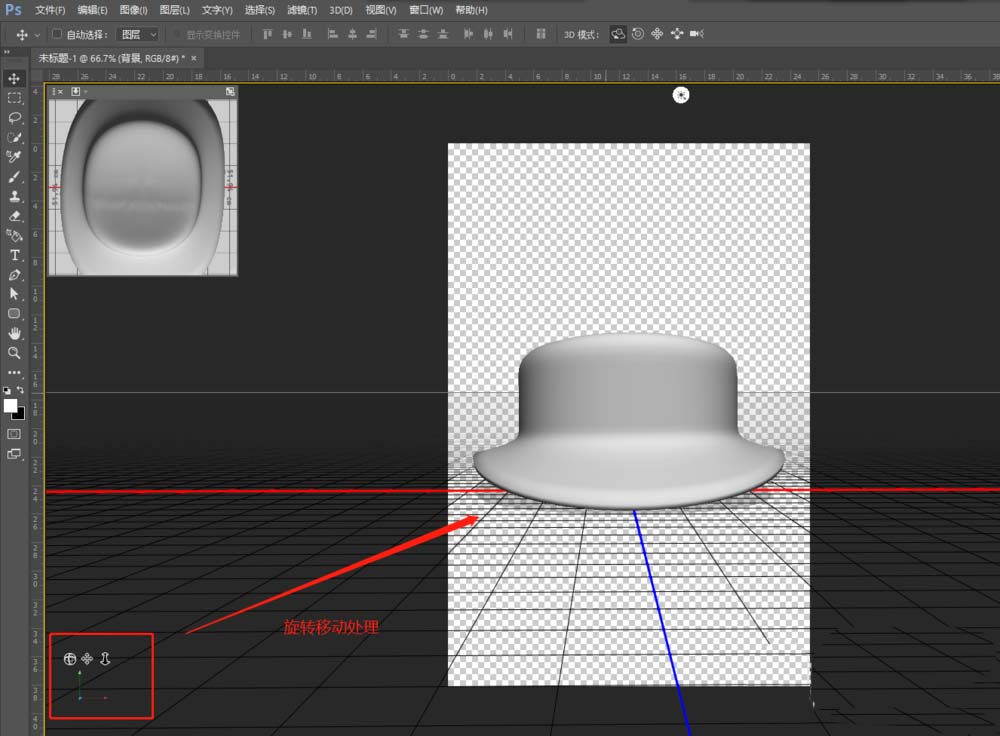
Task: Open the Move tool preset dropdown arrow
Action: pyautogui.click(x=35, y=33)
